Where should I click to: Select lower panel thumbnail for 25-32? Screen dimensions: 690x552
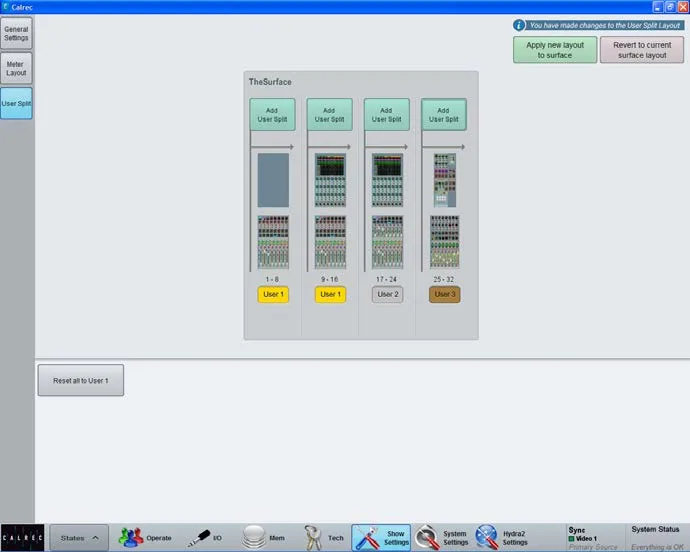pos(445,242)
